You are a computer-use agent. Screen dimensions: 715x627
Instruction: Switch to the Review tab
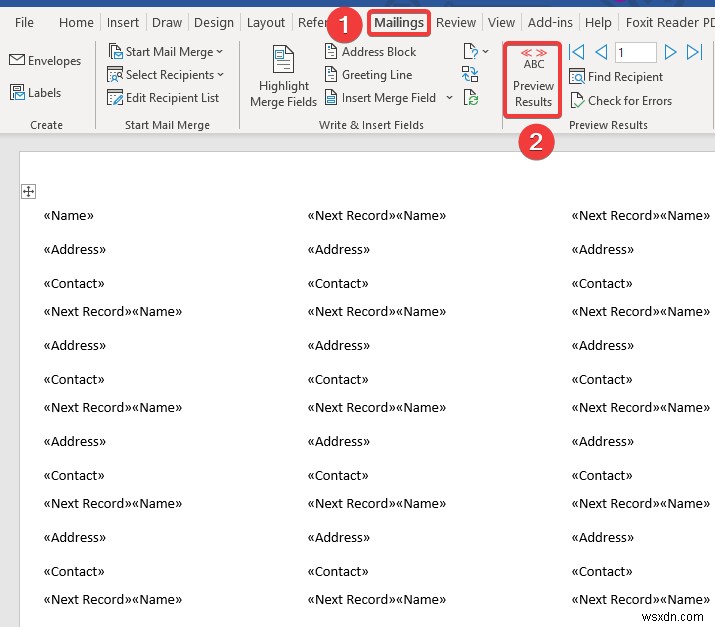(x=456, y=22)
